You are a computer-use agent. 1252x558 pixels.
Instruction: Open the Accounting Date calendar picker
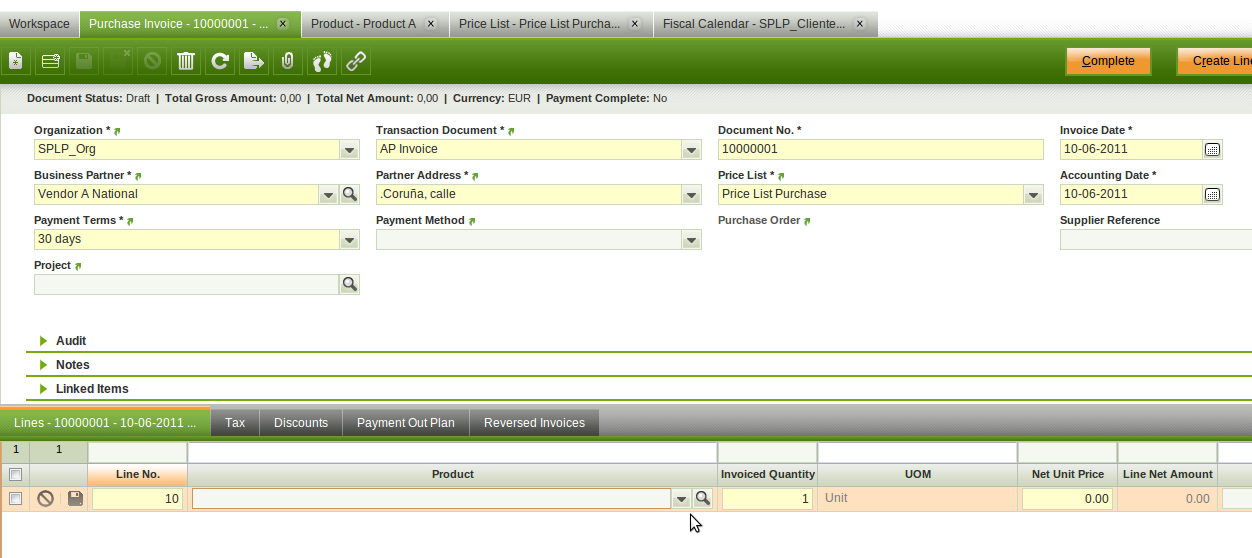(x=1212, y=194)
